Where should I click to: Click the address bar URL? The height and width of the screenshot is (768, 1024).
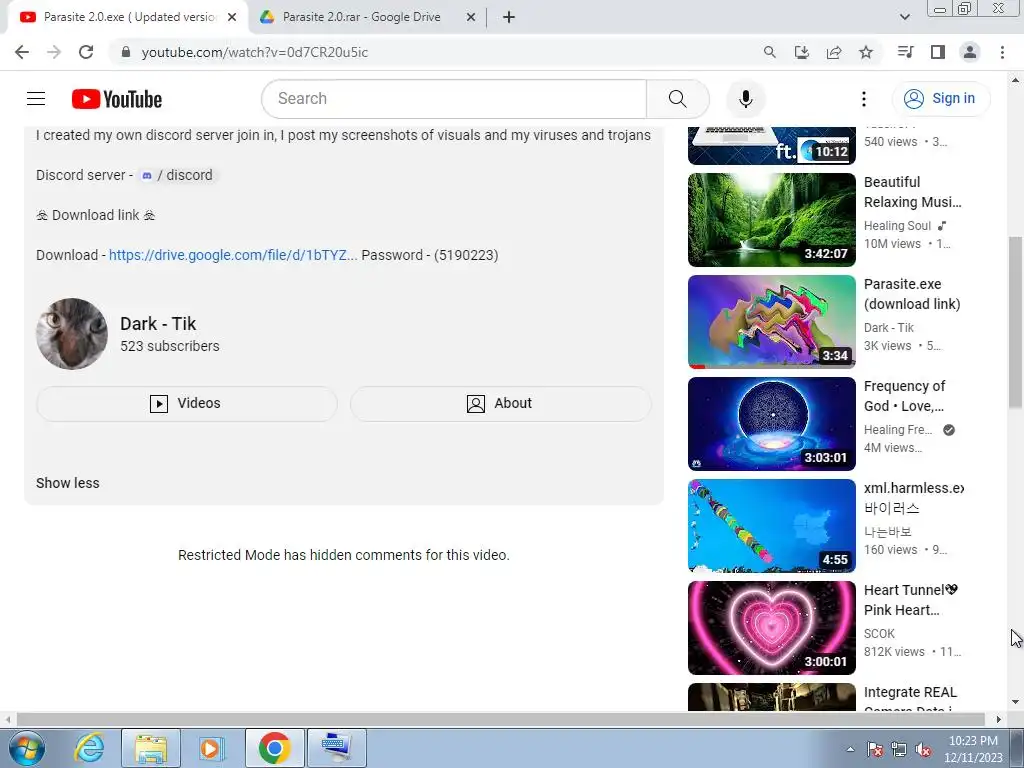[x=255, y=52]
